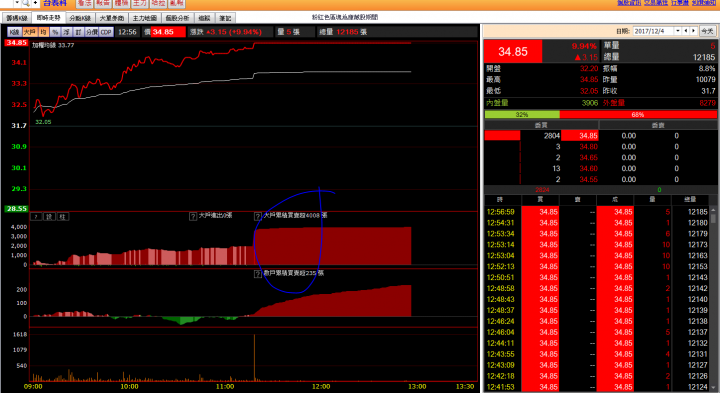Toggle the 浮 button in chart toolbar
Image resolution: width=720 pixels, height=393 pixels.
67,32
